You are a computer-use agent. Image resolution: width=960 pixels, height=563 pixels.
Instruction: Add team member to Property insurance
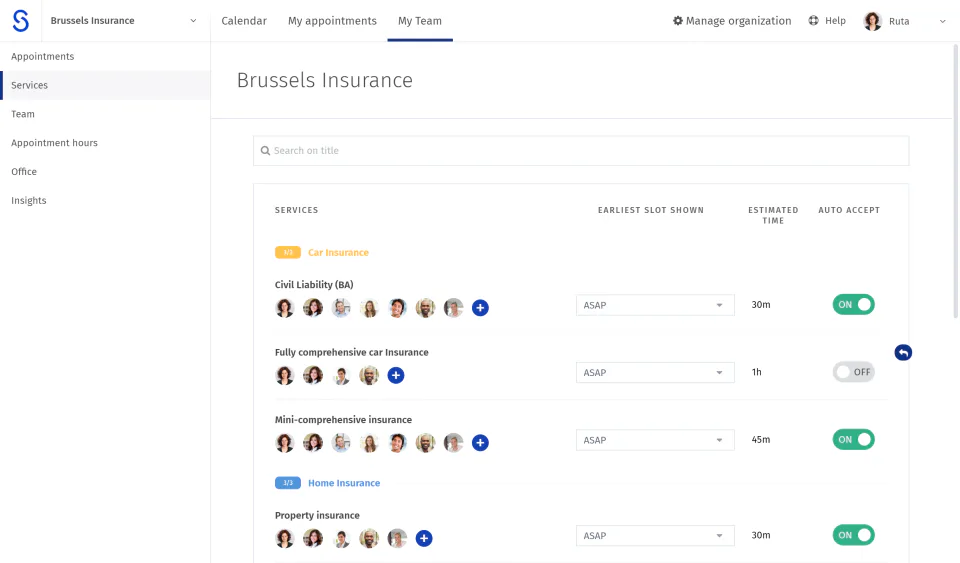pos(424,538)
